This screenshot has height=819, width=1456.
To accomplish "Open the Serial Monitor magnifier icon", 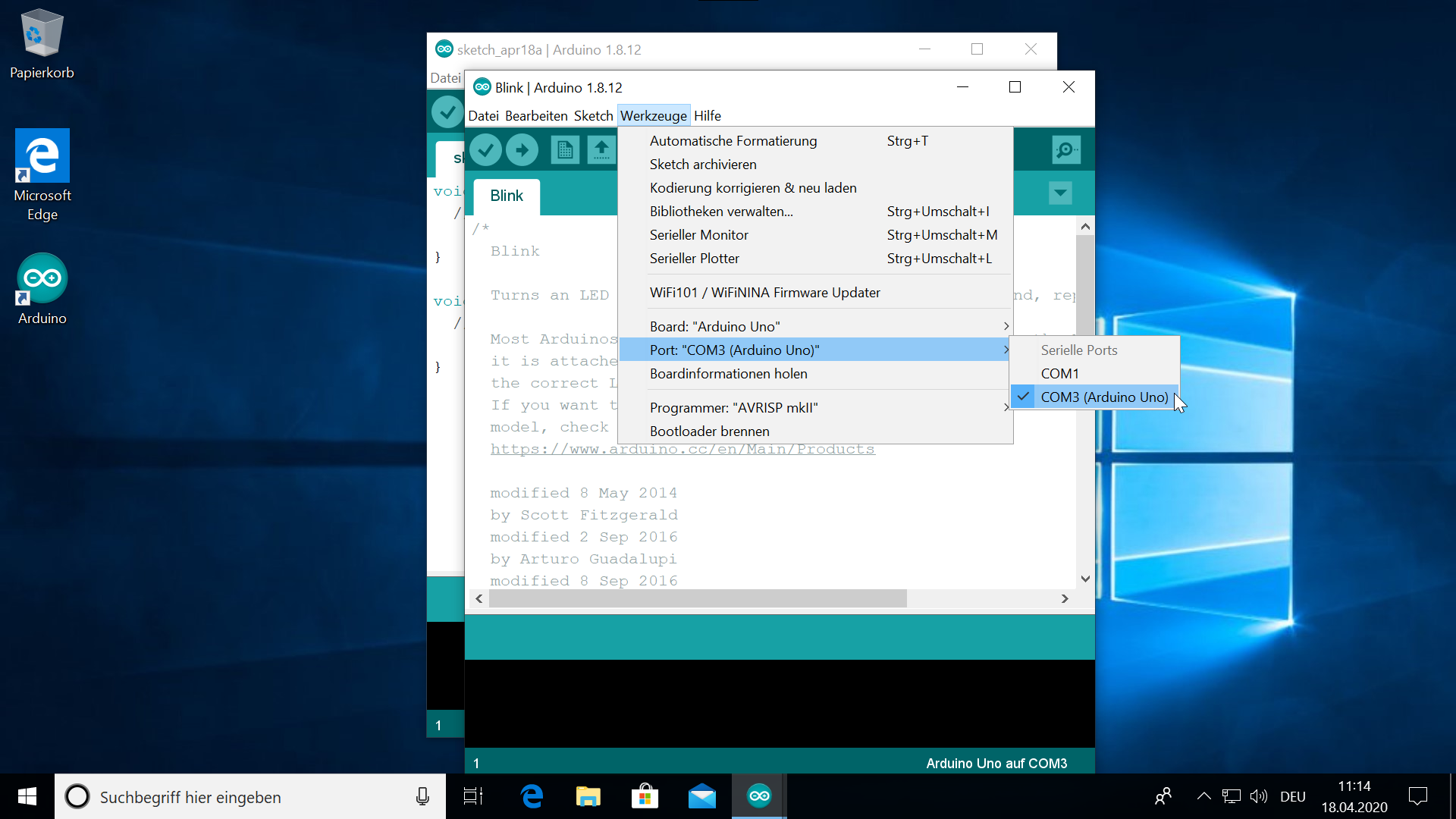I will coord(1066,150).
